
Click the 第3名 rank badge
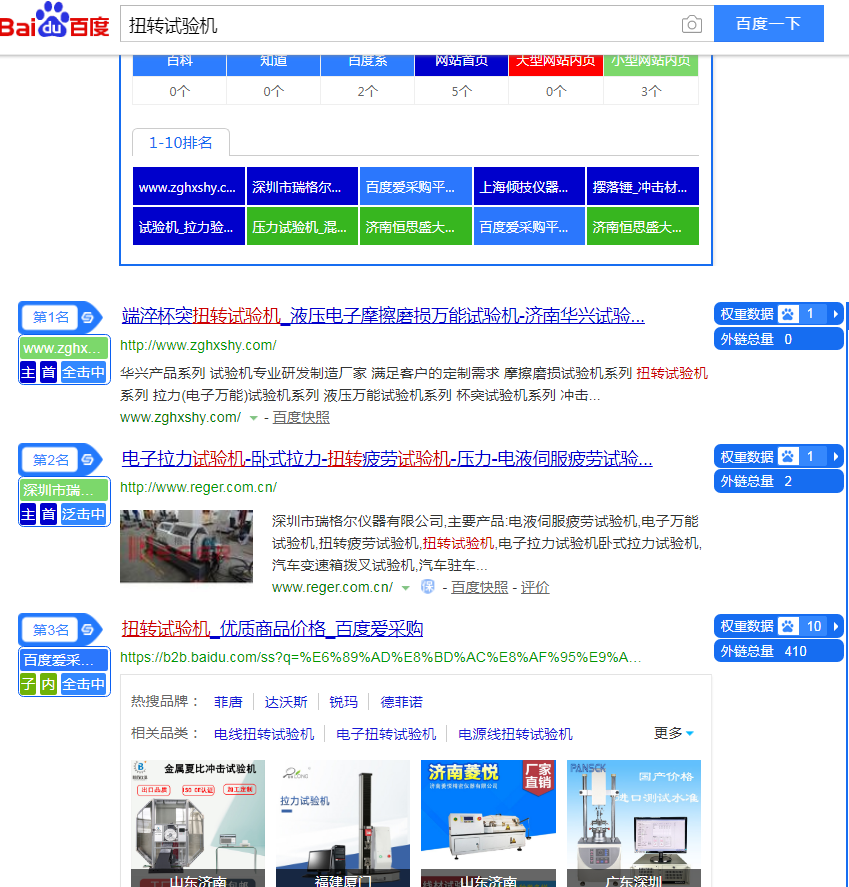pyautogui.click(x=50, y=629)
